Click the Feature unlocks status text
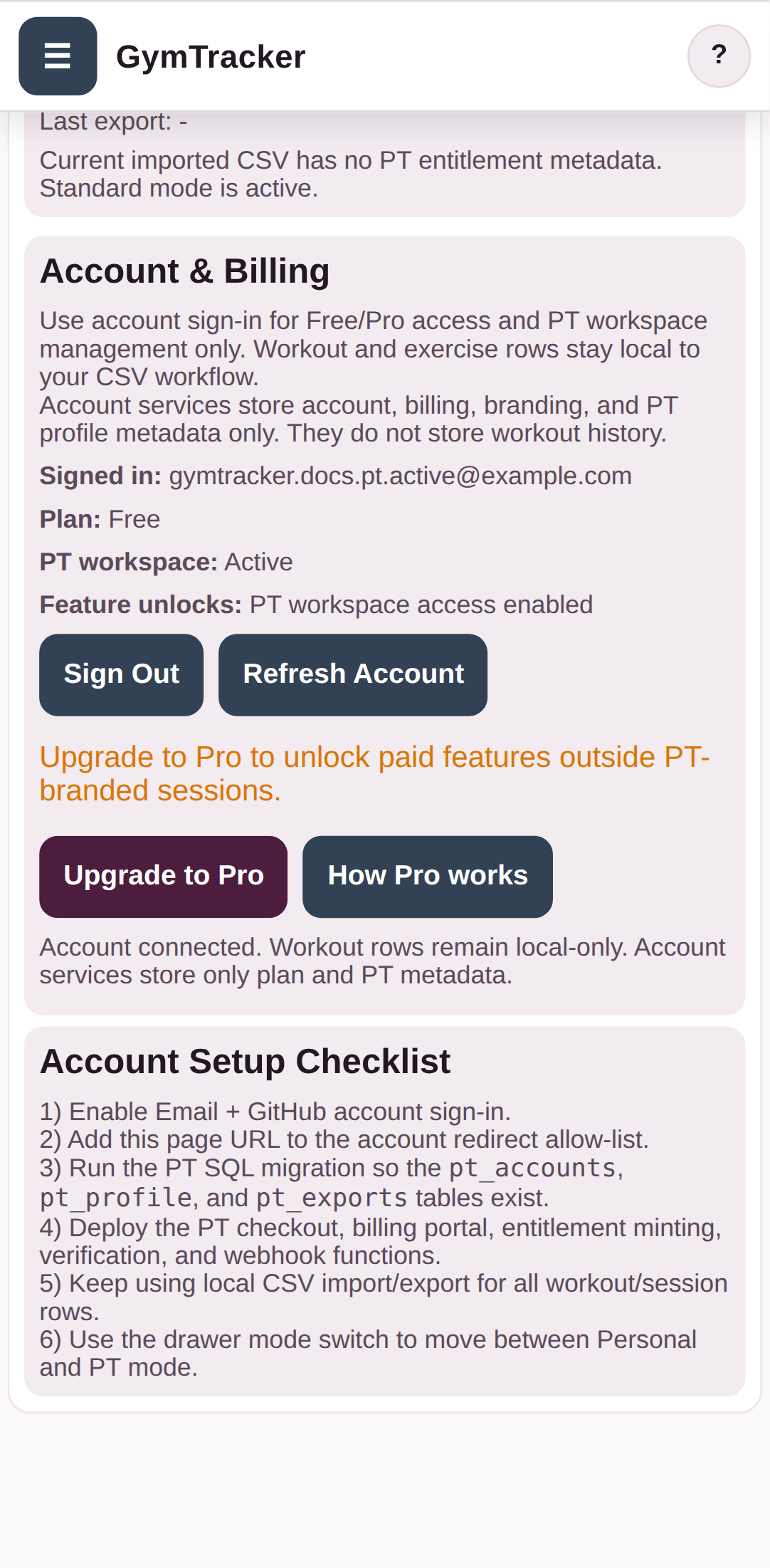This screenshot has width=770, height=1568. (x=317, y=604)
